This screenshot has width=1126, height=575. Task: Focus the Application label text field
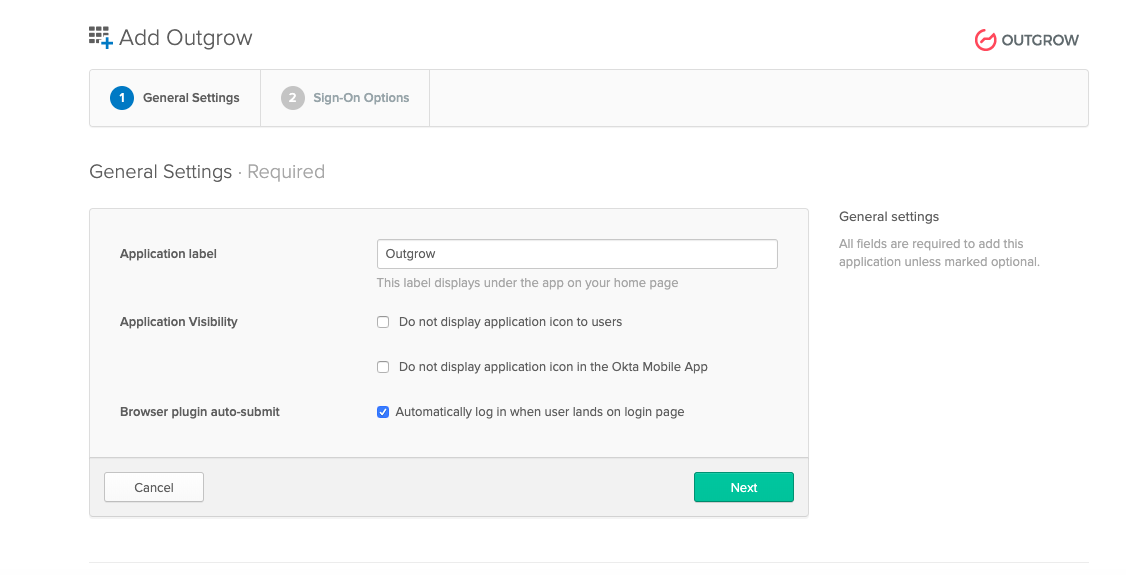pos(577,254)
